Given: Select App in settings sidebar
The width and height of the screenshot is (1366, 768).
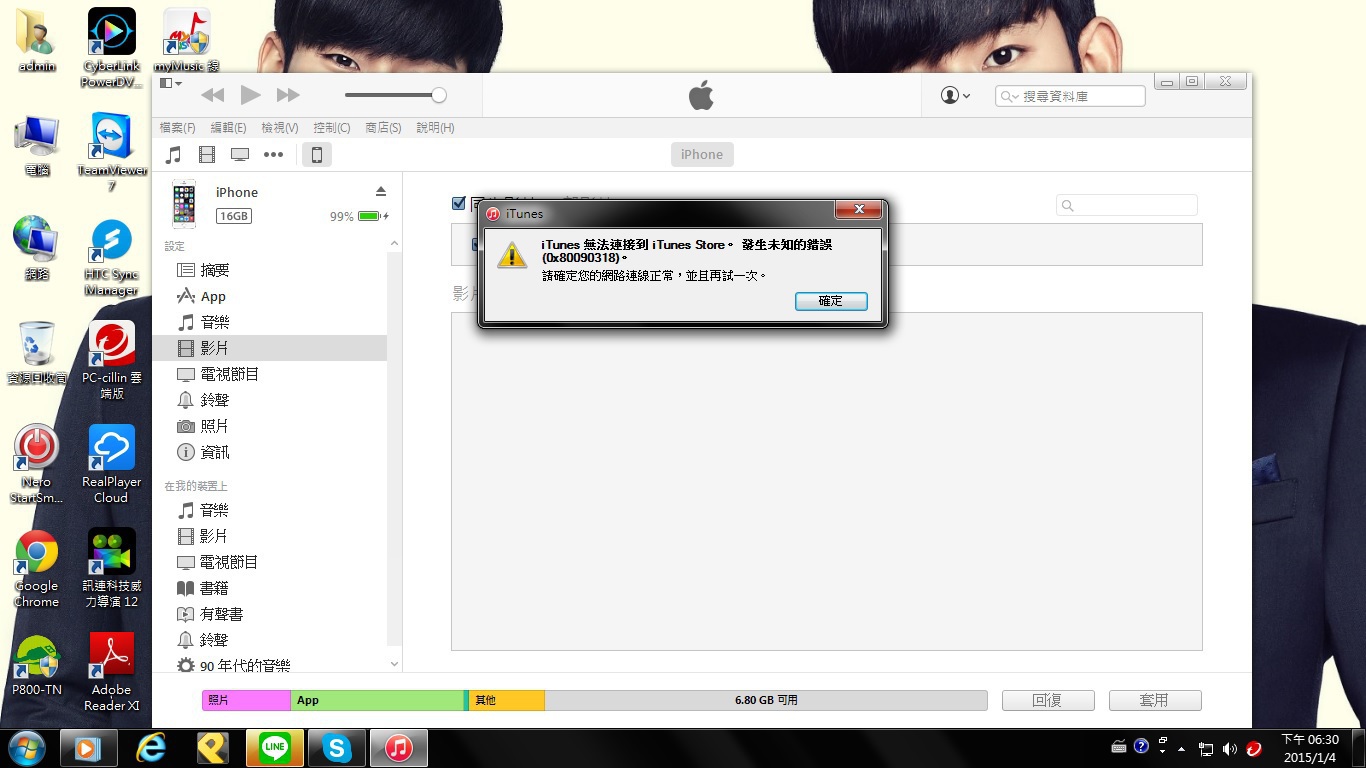Looking at the screenshot, I should click(269, 296).
